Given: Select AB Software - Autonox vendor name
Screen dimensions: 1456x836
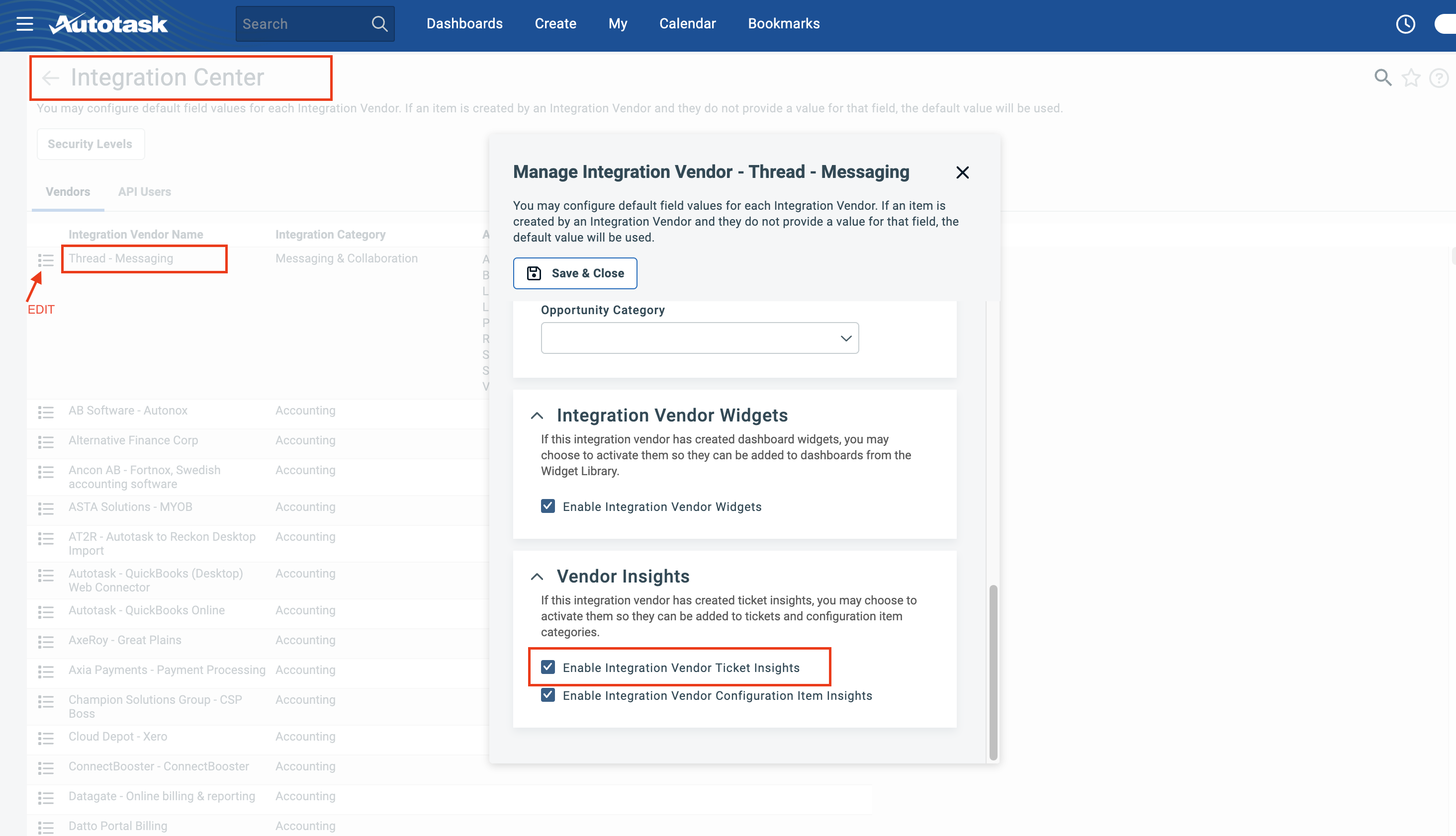Looking at the screenshot, I should 127,411.
